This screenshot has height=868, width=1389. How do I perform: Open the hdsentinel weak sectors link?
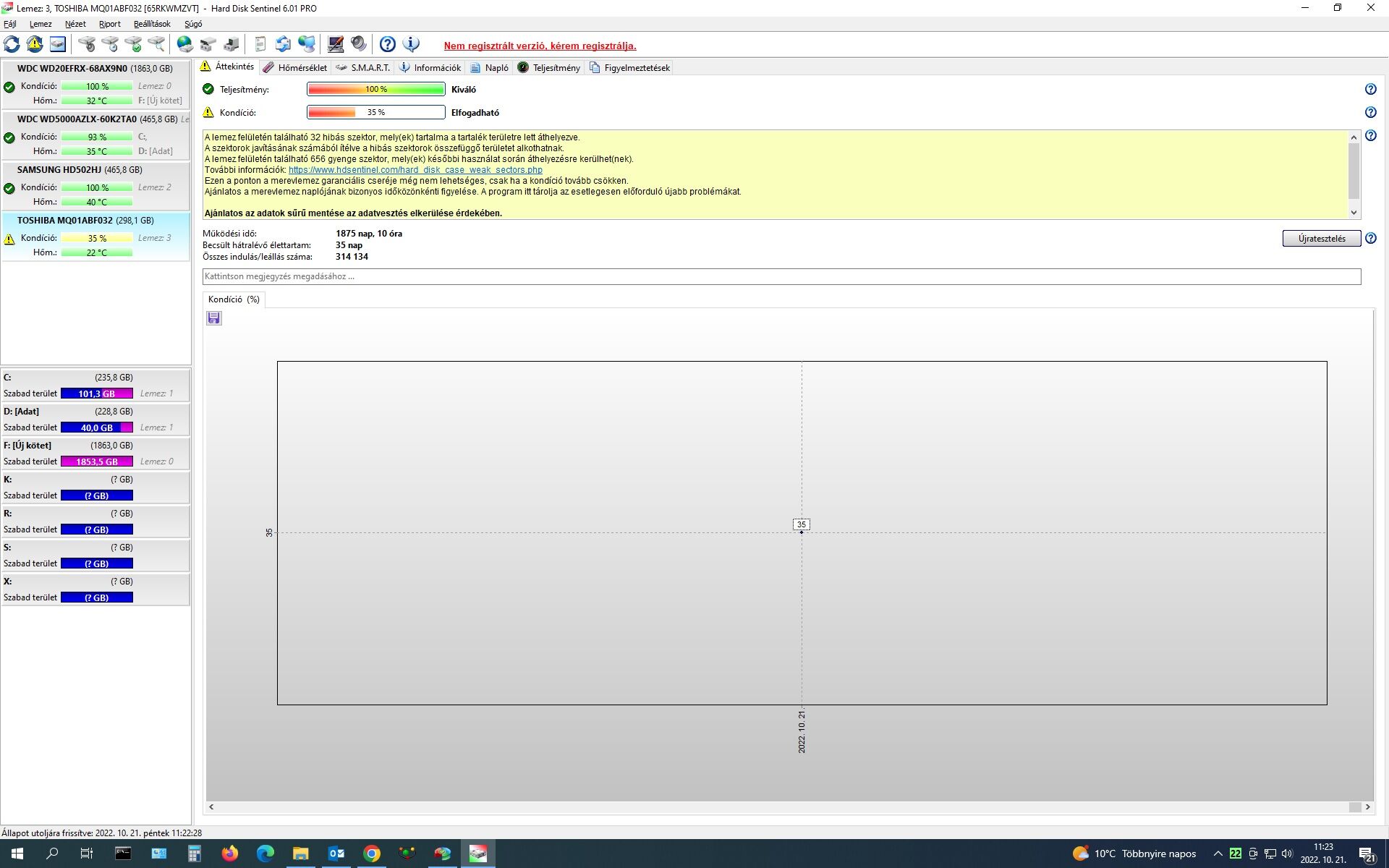coord(415,170)
